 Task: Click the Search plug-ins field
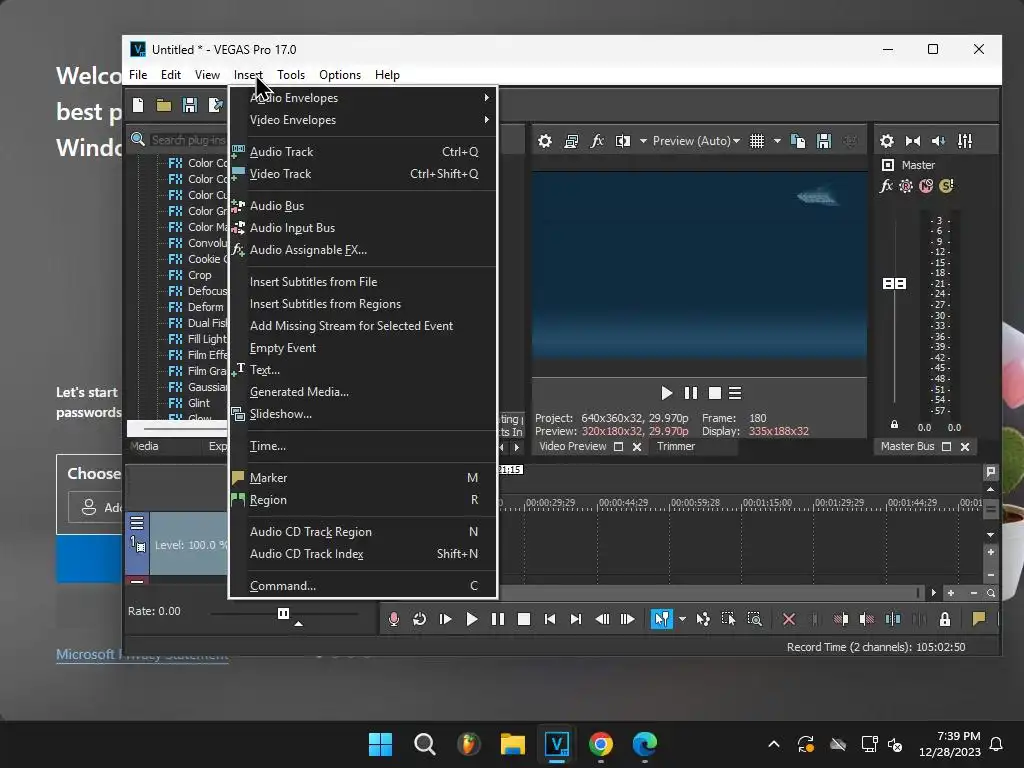tap(187, 140)
